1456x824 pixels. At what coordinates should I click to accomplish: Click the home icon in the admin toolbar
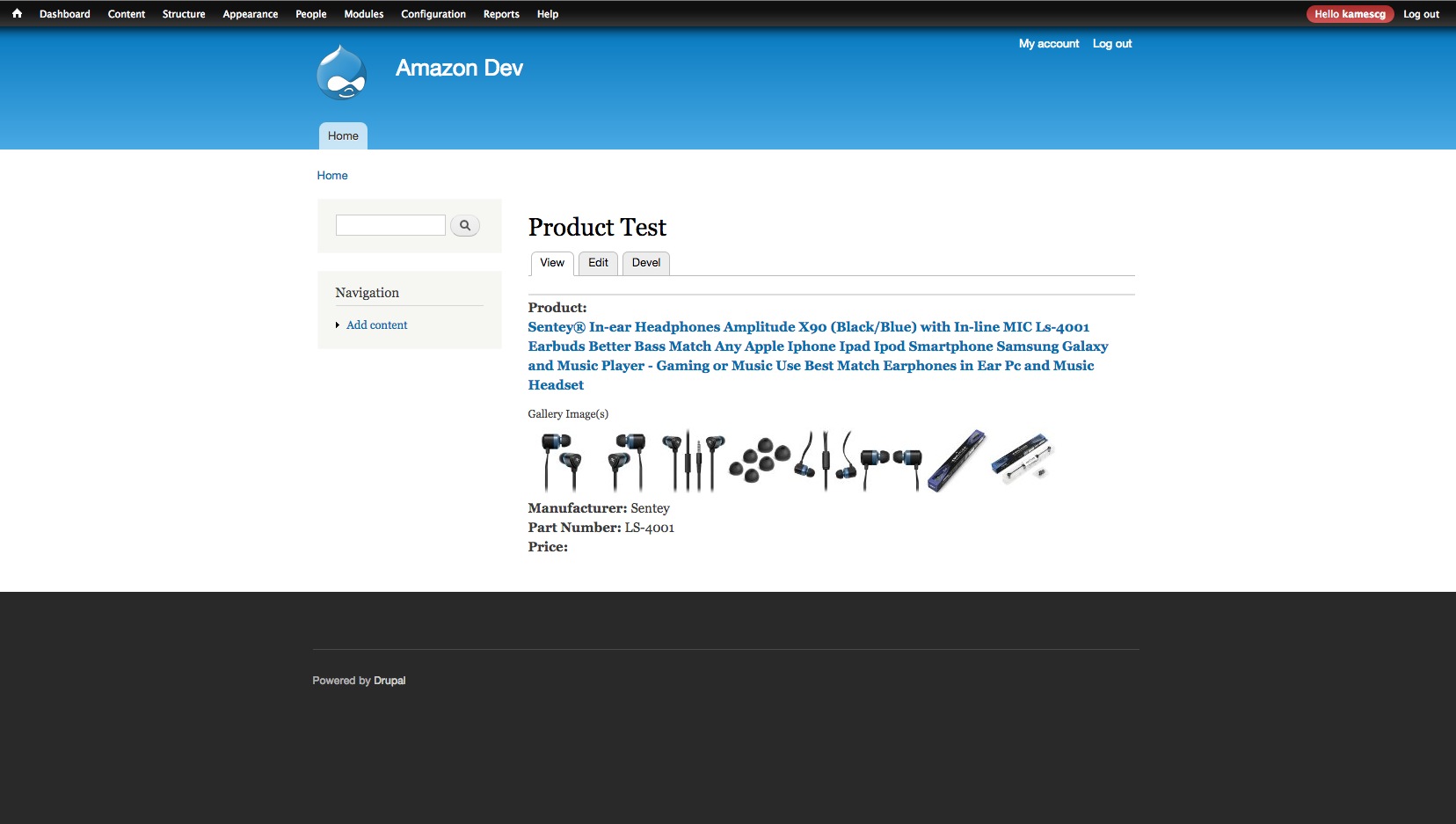click(x=17, y=13)
